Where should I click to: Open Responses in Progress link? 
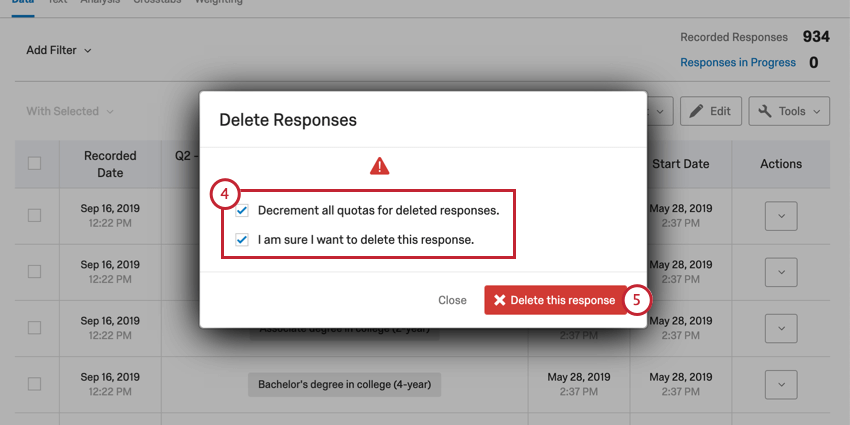pyautogui.click(x=738, y=62)
